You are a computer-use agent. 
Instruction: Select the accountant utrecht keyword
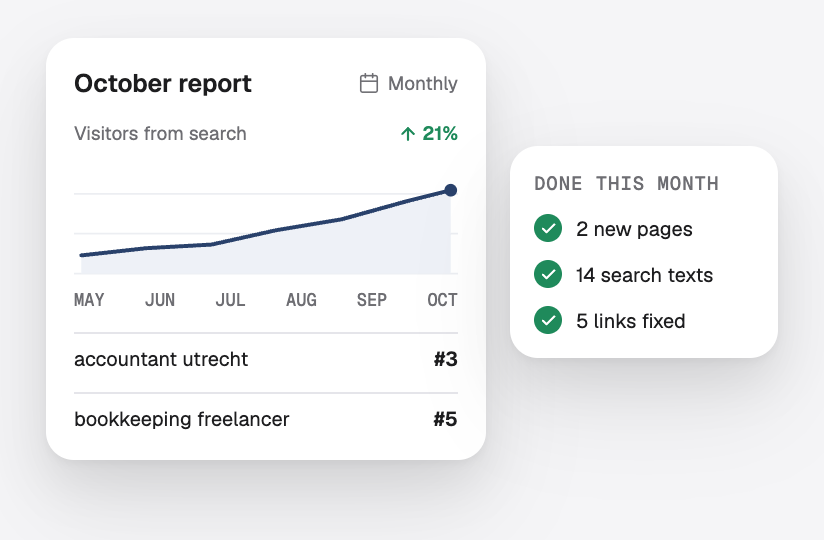click(x=161, y=359)
